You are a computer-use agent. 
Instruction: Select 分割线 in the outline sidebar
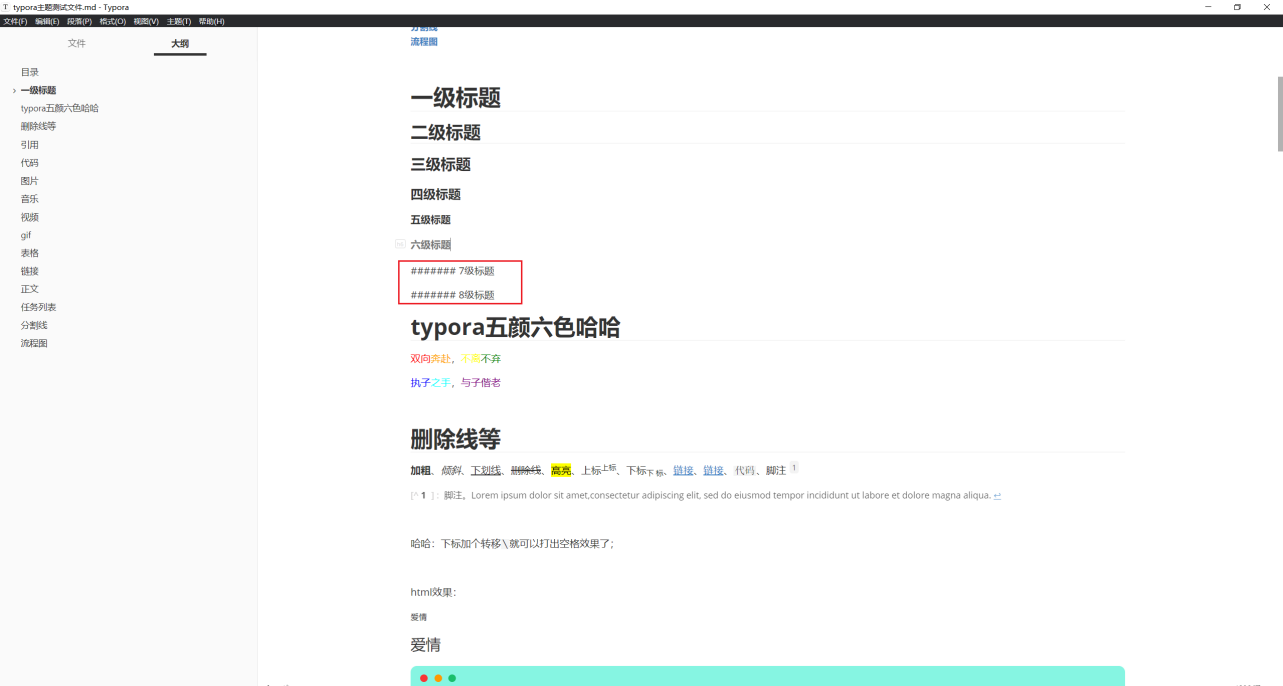click(34, 325)
